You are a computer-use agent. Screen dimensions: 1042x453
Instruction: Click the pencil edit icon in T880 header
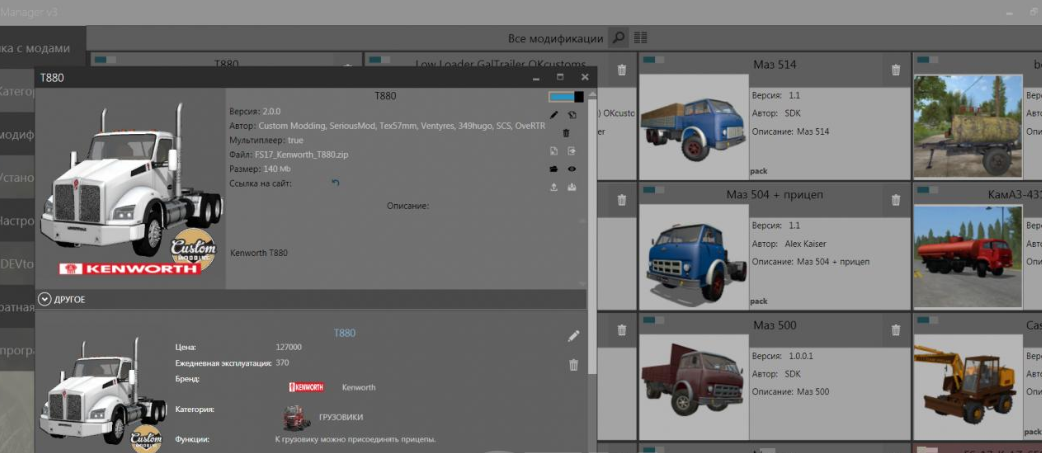coord(555,115)
